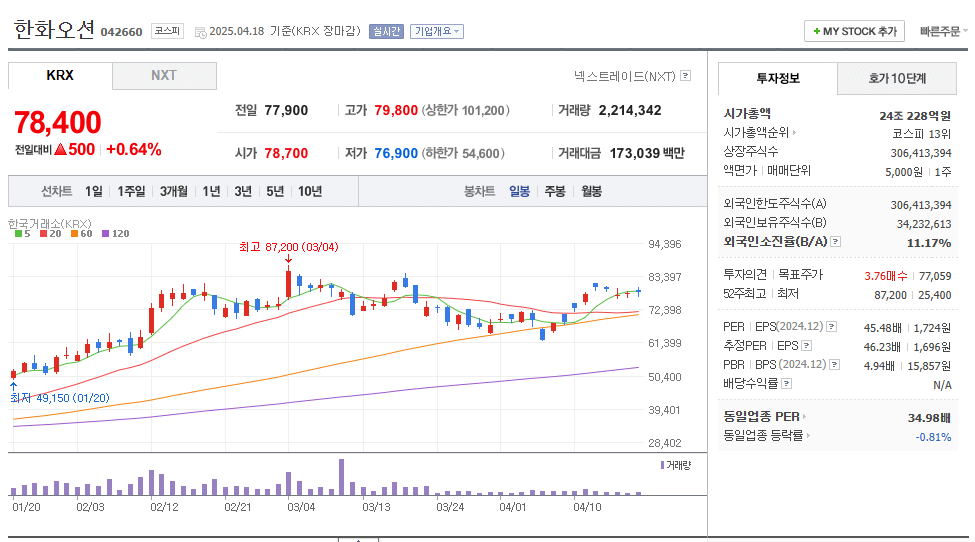Select the 5년 line chart period
This screenshot has height=542, width=975.
tap(275, 191)
